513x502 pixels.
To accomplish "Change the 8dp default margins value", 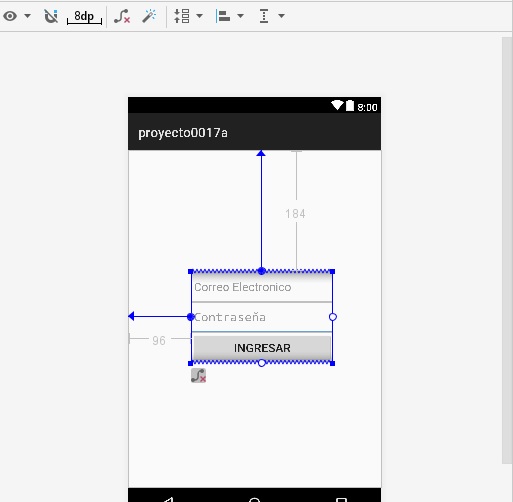I will 84,17.
